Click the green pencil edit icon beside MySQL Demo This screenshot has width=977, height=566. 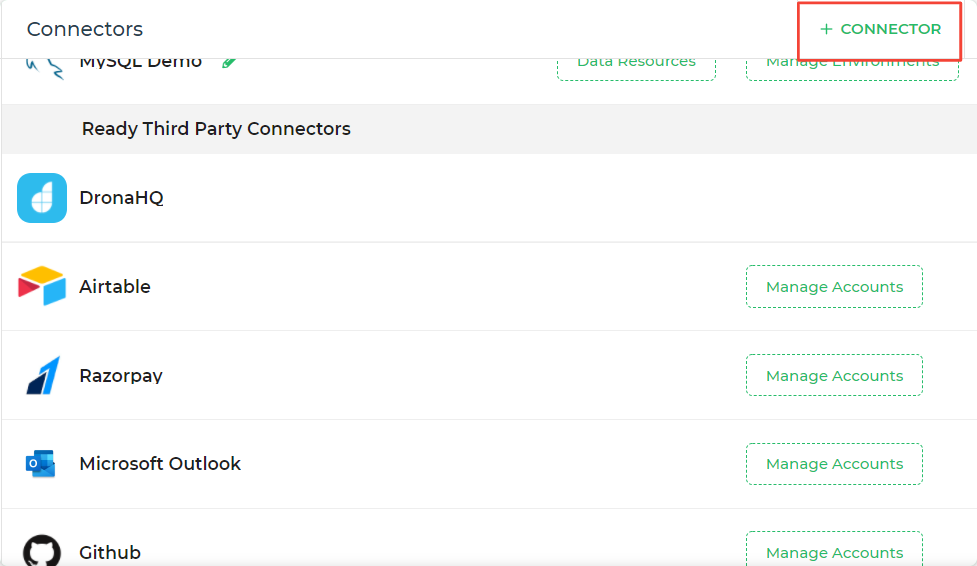pyautogui.click(x=230, y=63)
